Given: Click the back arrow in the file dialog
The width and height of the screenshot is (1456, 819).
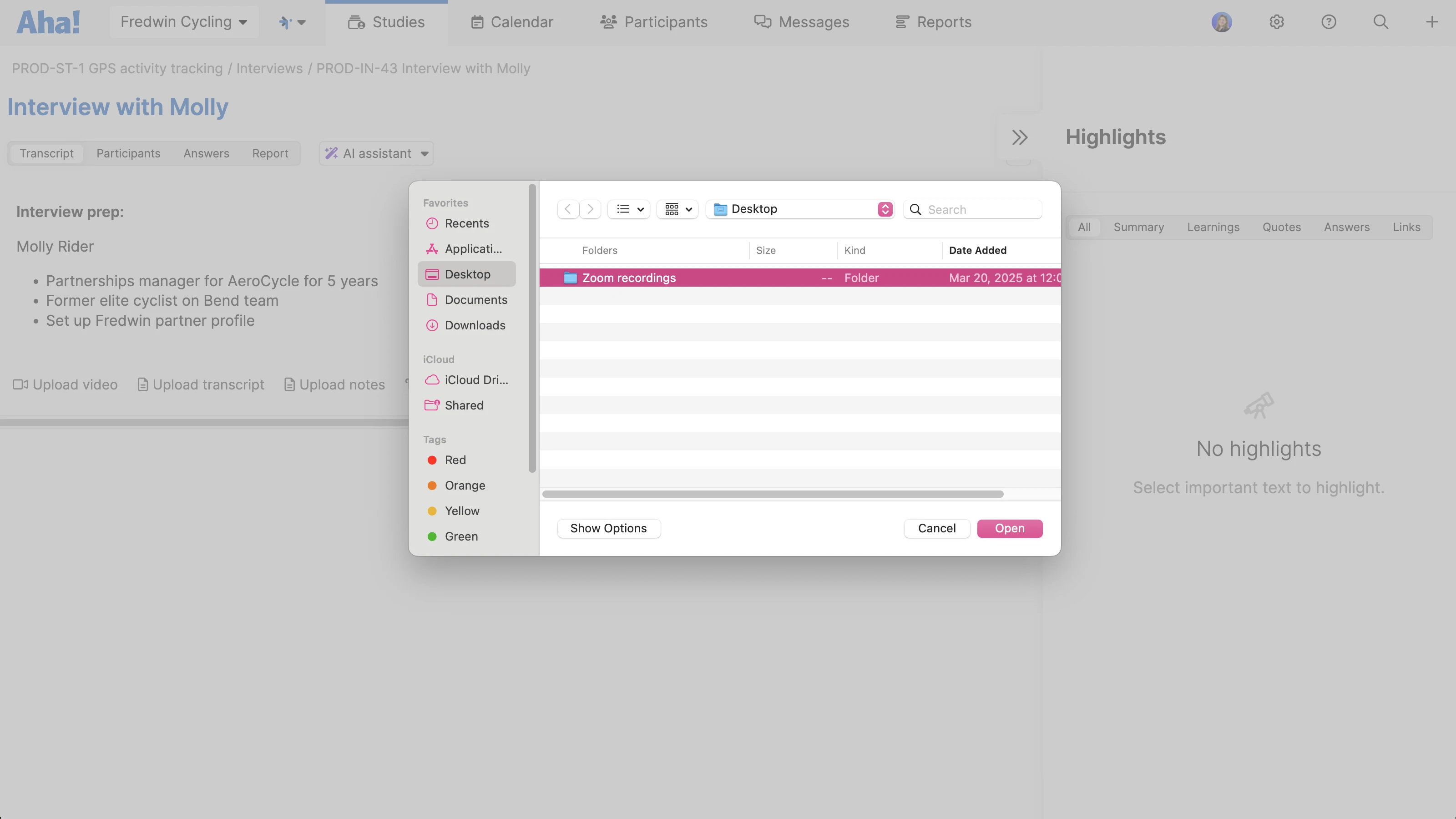Looking at the screenshot, I should coord(567,209).
